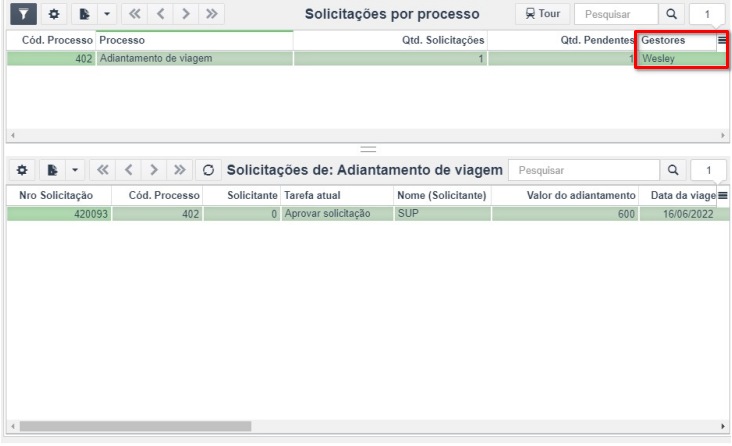Go to last page in bottom grid
The height and width of the screenshot is (446, 732).
(x=180, y=170)
